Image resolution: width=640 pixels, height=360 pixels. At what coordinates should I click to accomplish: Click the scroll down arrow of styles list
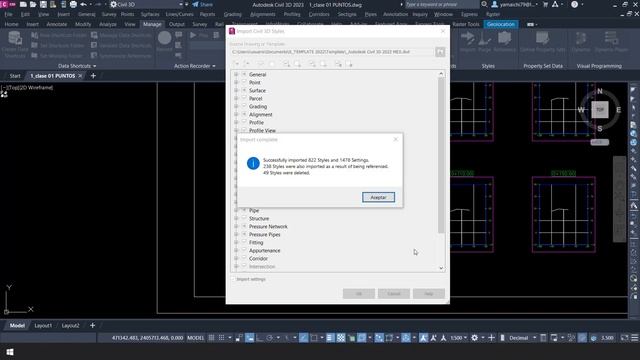click(441, 268)
